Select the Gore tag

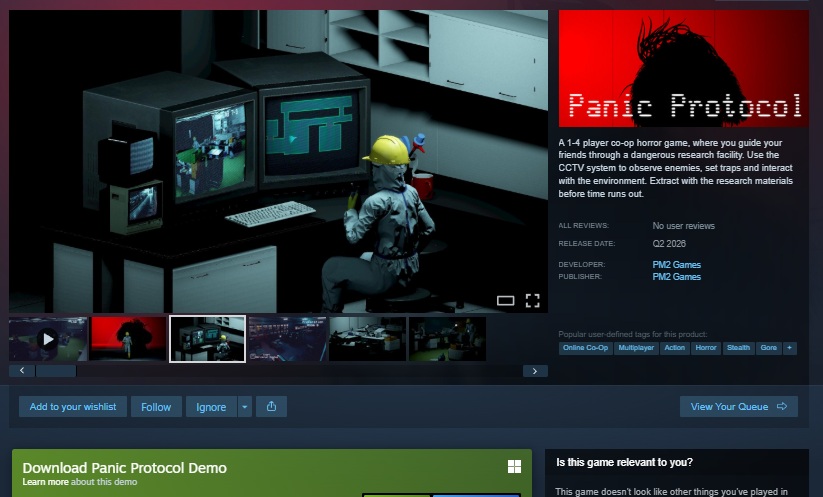click(769, 348)
